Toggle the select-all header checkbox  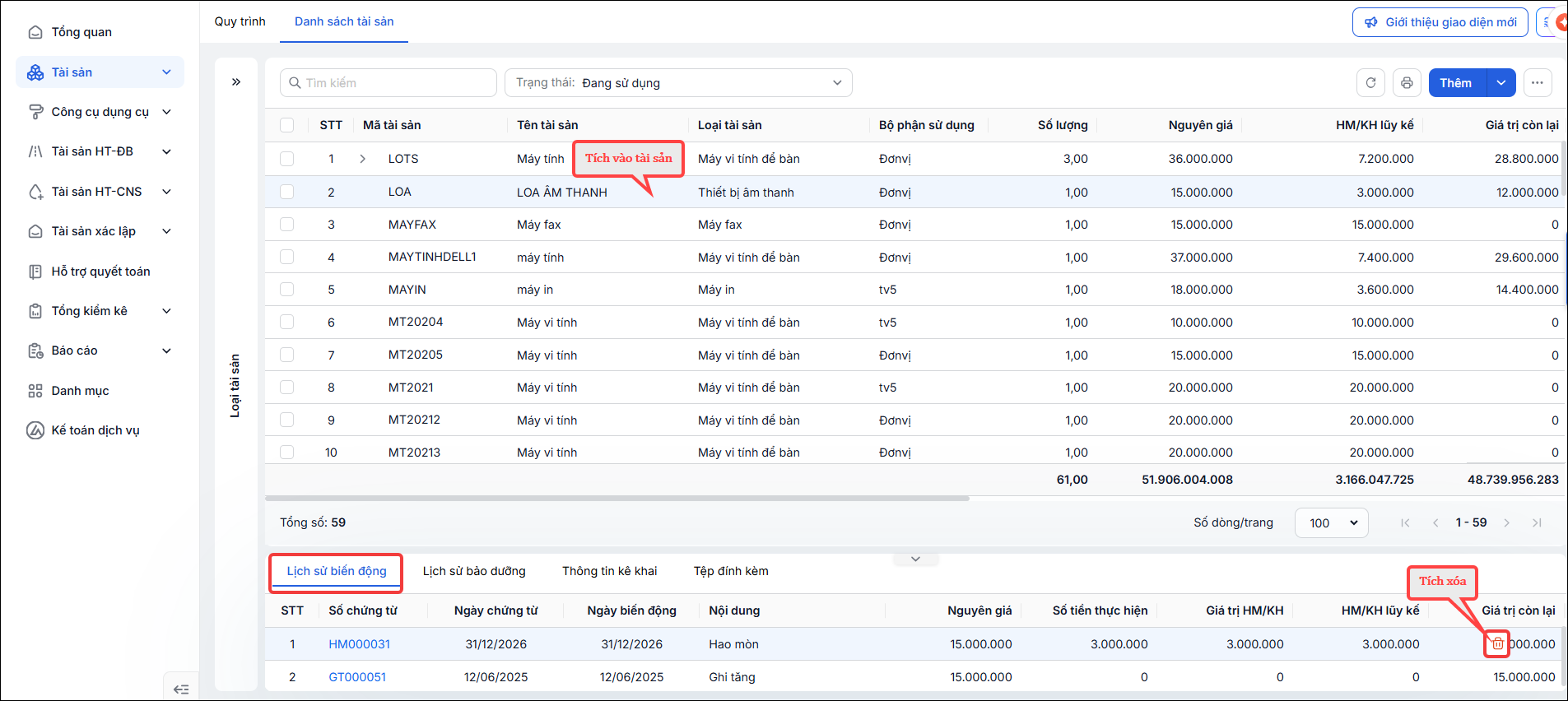point(286,125)
